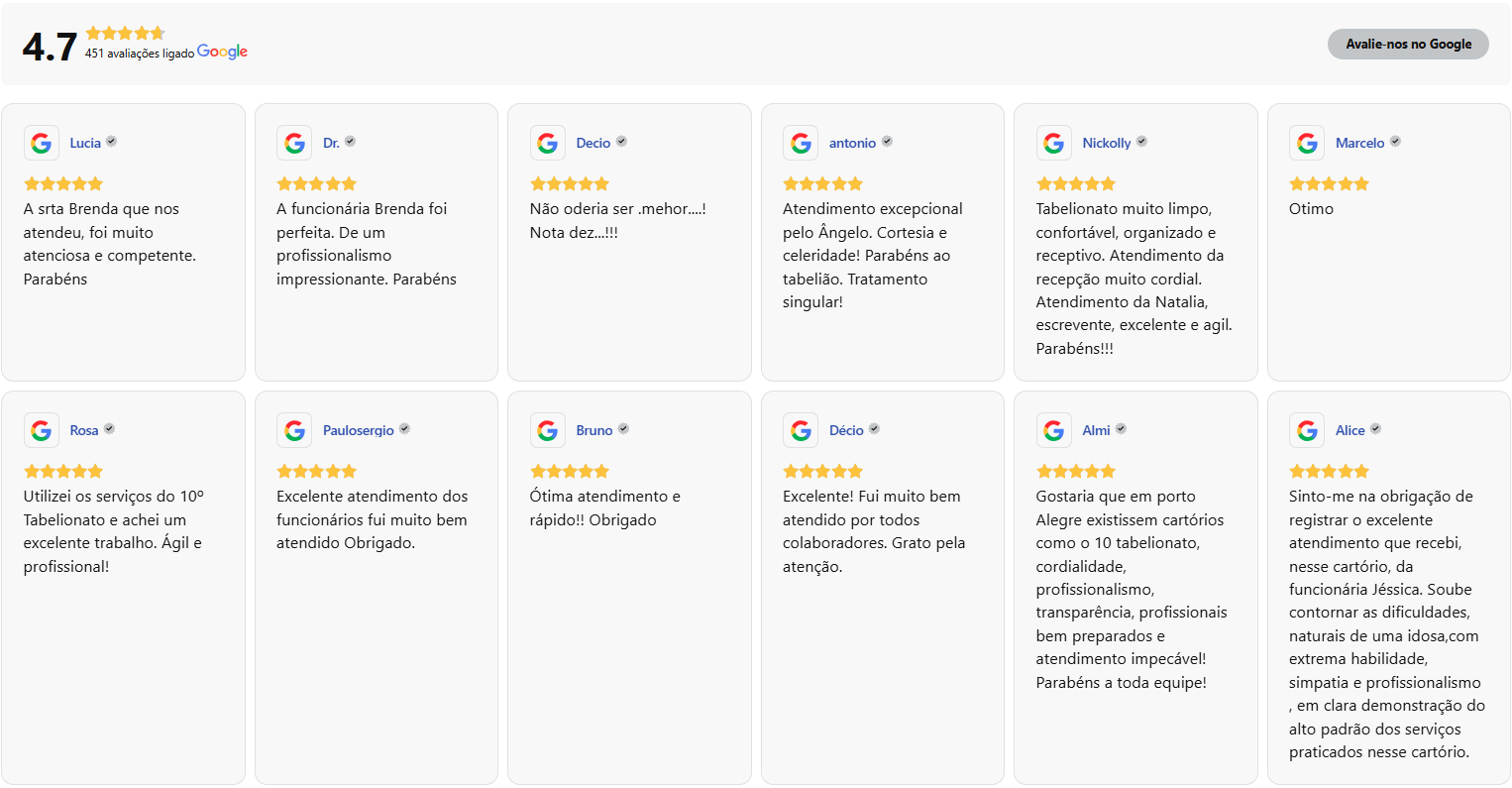Open Décio's reviewer profile link
1512x788 pixels.
[846, 430]
